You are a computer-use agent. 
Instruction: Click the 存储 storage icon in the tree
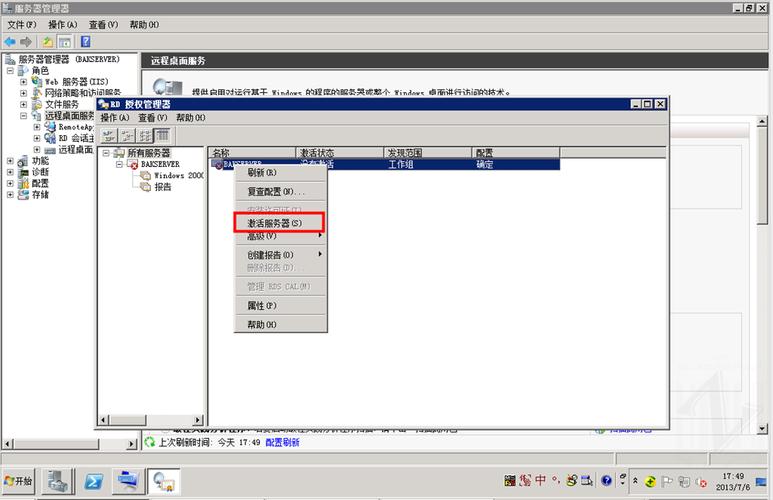tap(23, 195)
